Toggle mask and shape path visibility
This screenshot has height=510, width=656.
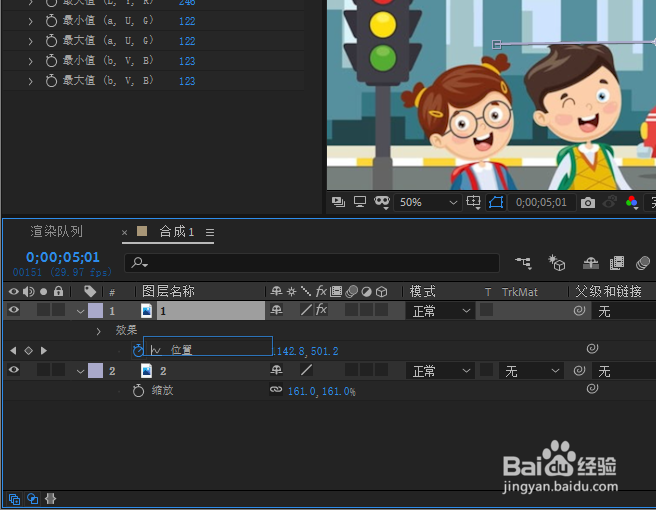coord(496,202)
